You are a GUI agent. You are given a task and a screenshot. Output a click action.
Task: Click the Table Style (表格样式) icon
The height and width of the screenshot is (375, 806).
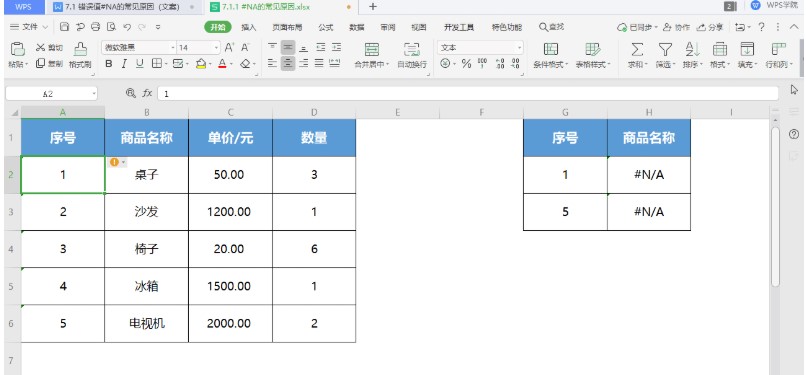(592, 49)
